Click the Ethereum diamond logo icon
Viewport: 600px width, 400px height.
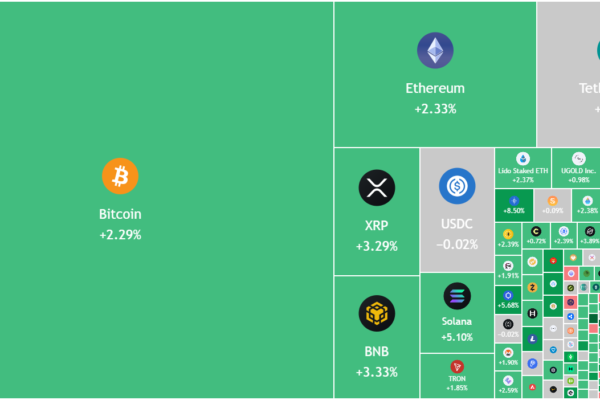(x=435, y=51)
